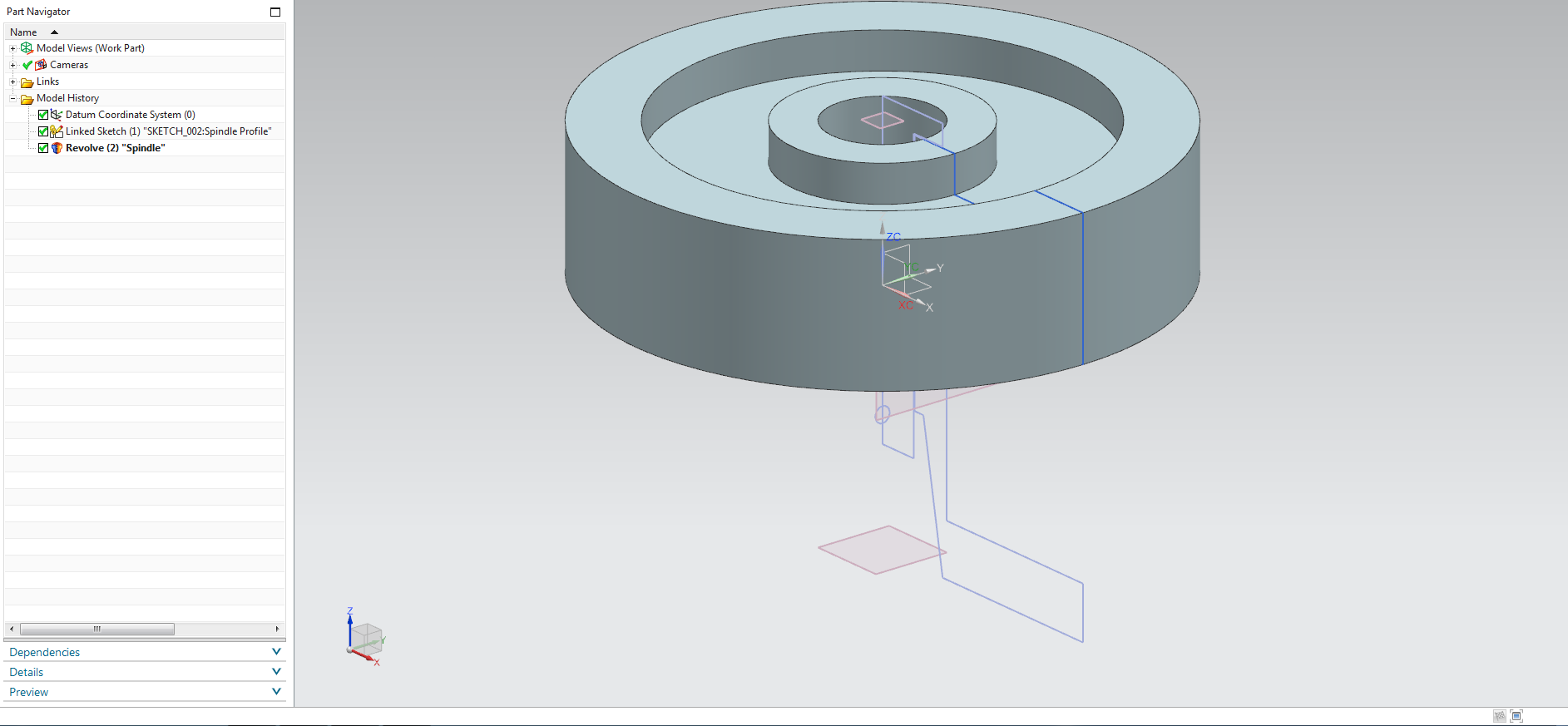
Task: Sort the tree by Name column header
Action: [24, 32]
